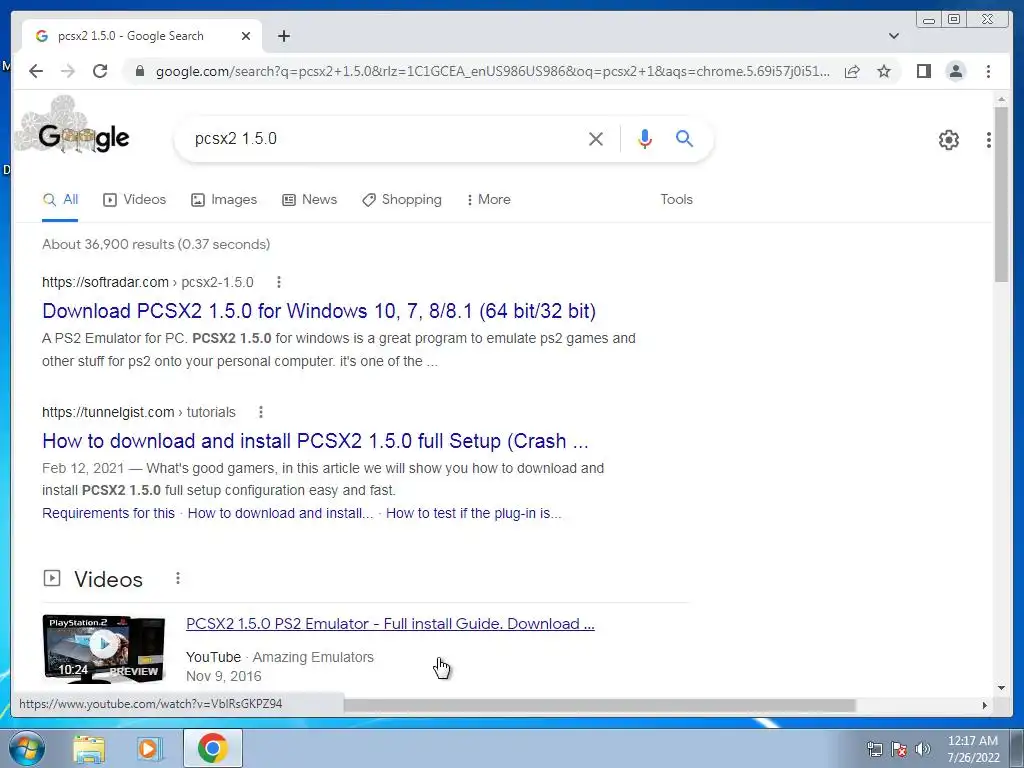Close the pcsx2 1.5.0 Google Search tab
This screenshot has height=768, width=1024.
tap(246, 36)
